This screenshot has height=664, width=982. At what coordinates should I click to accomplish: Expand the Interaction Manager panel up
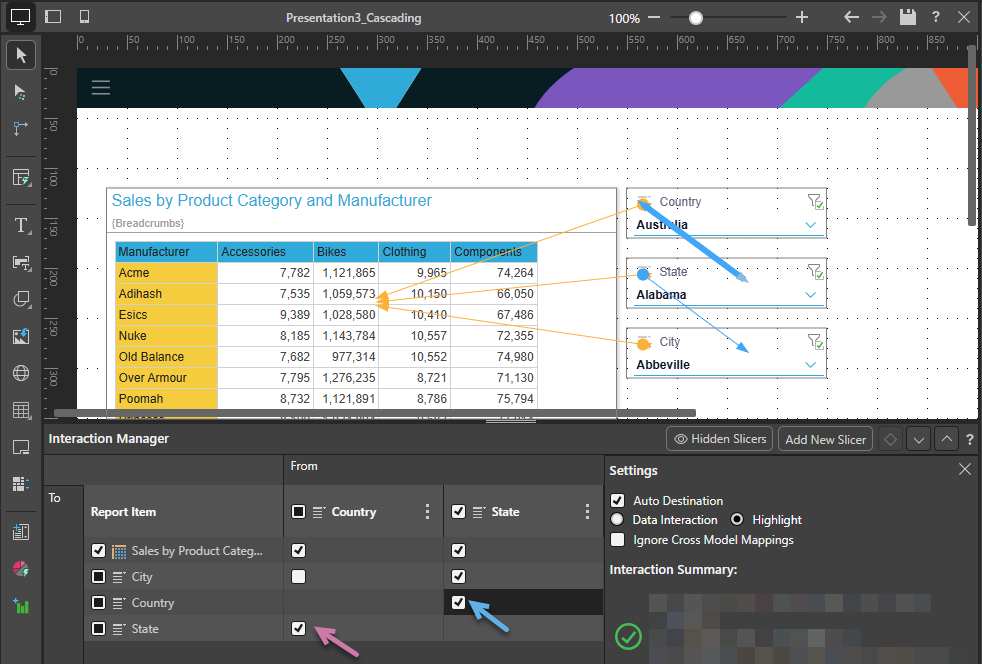[946, 439]
